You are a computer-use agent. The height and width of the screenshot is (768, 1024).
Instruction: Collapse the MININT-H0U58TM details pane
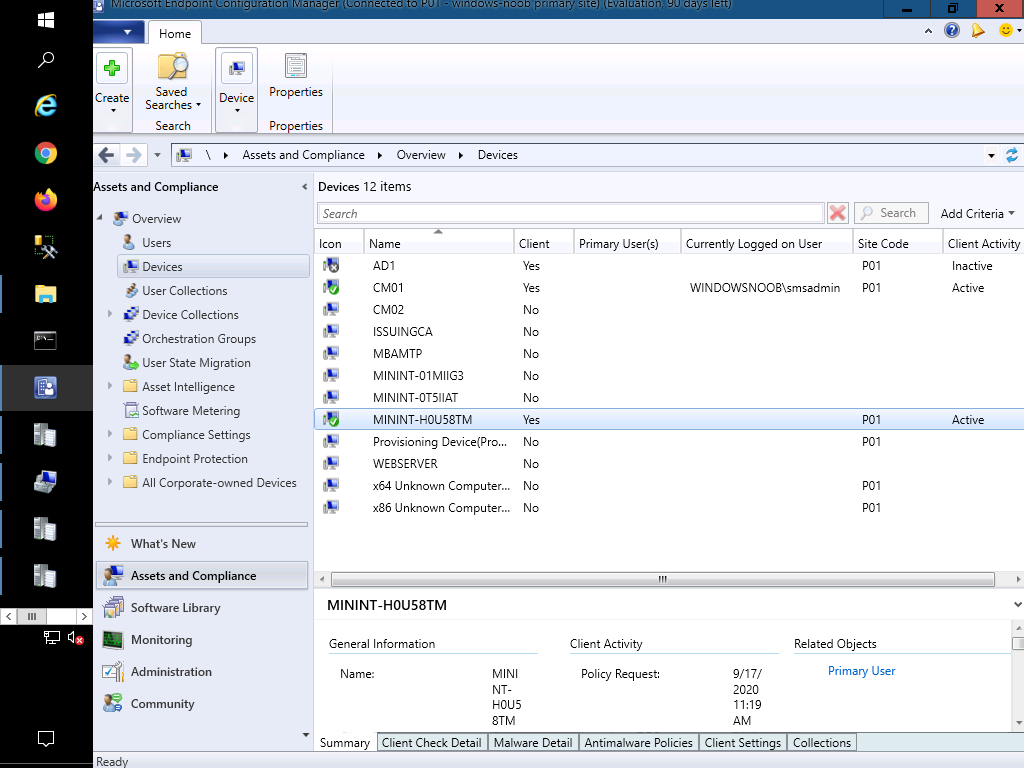pyautogui.click(x=1017, y=605)
